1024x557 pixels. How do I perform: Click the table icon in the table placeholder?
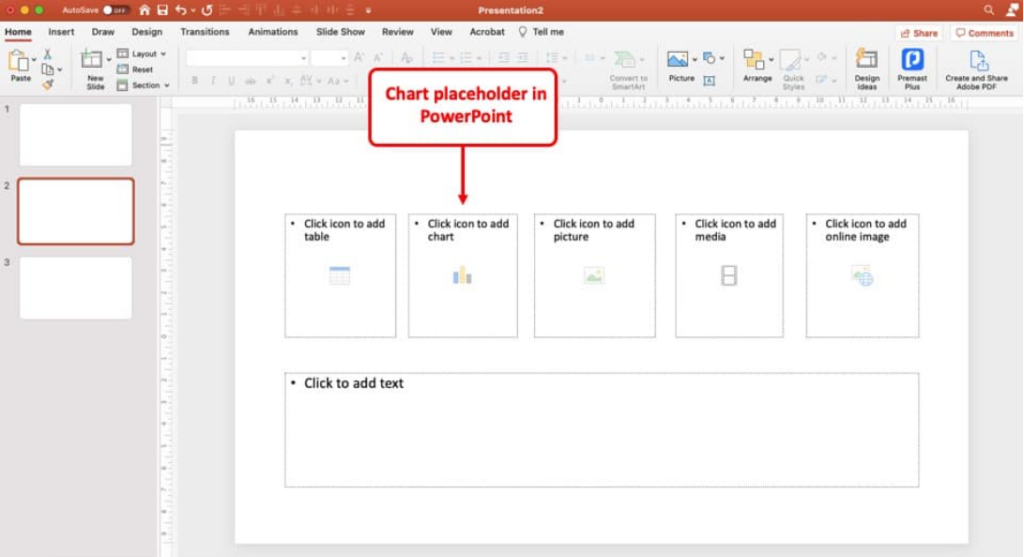(340, 275)
